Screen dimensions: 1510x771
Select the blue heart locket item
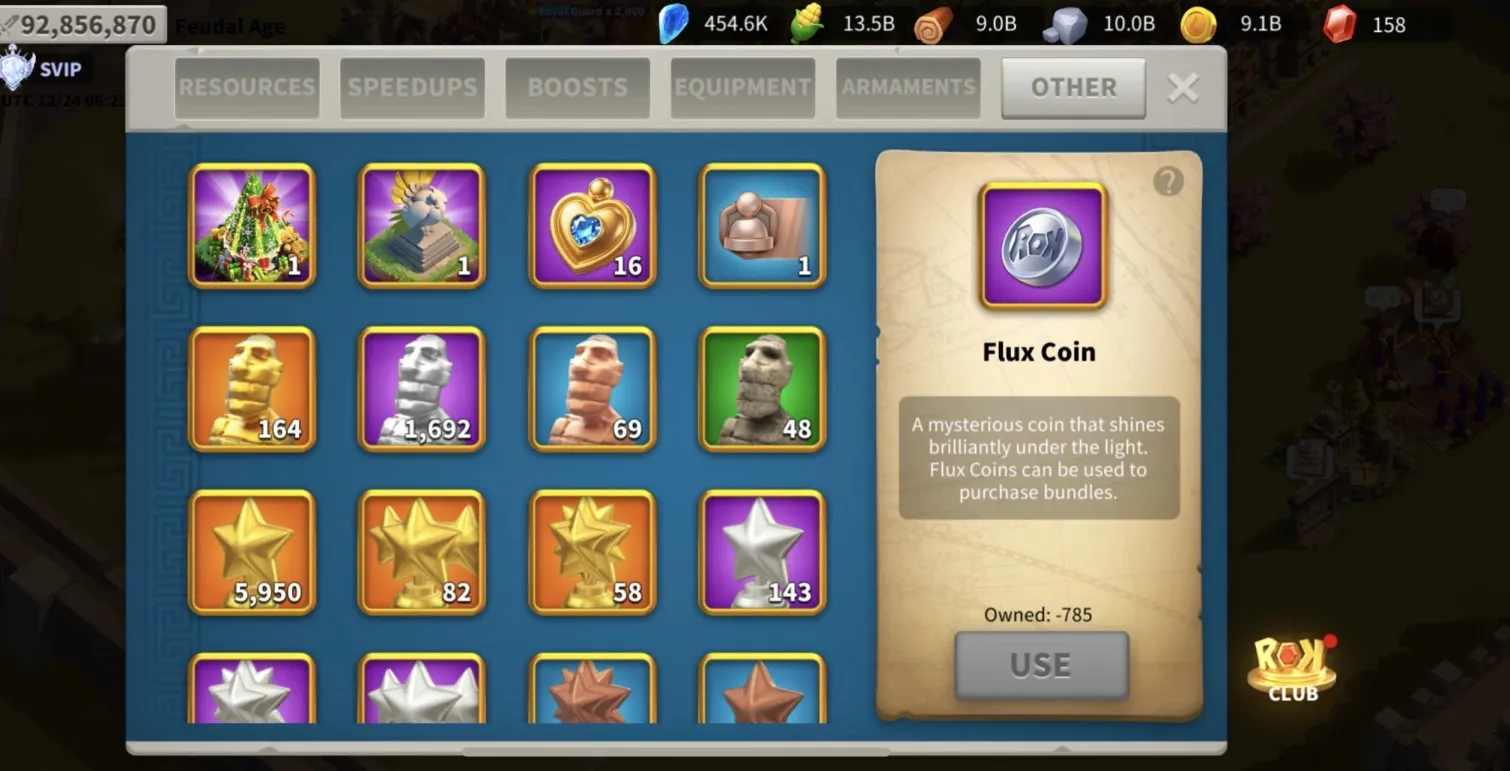coord(592,226)
